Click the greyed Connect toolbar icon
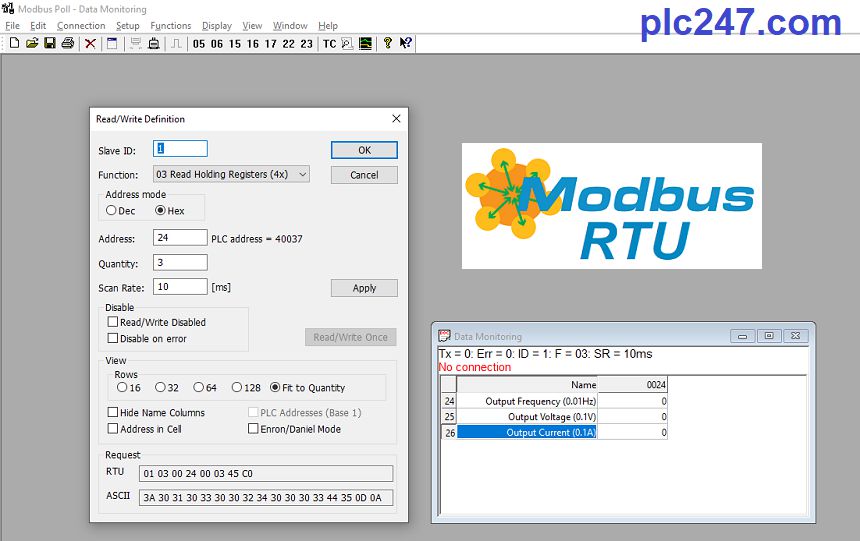The width and height of the screenshot is (860, 541). (135, 43)
